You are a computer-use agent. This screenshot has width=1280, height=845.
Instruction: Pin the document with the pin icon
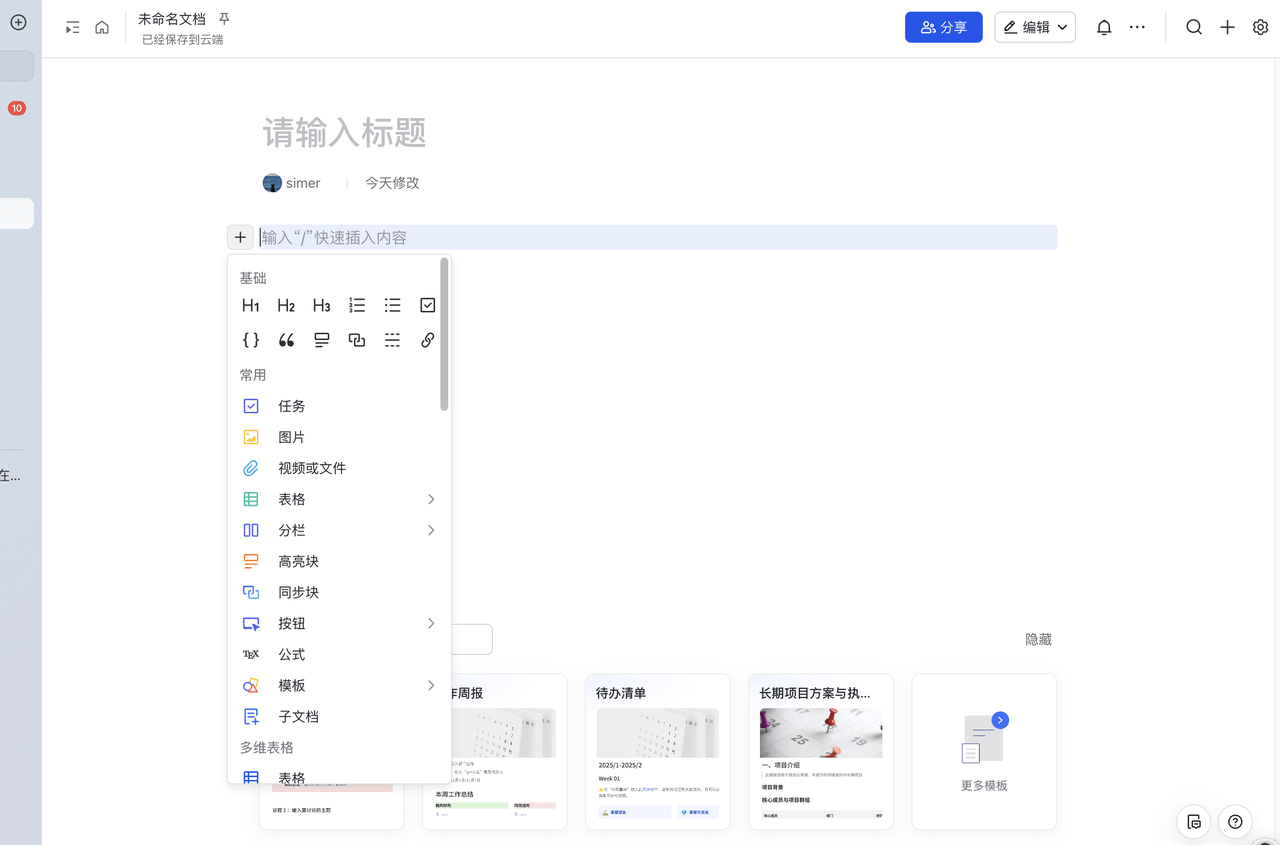click(224, 19)
